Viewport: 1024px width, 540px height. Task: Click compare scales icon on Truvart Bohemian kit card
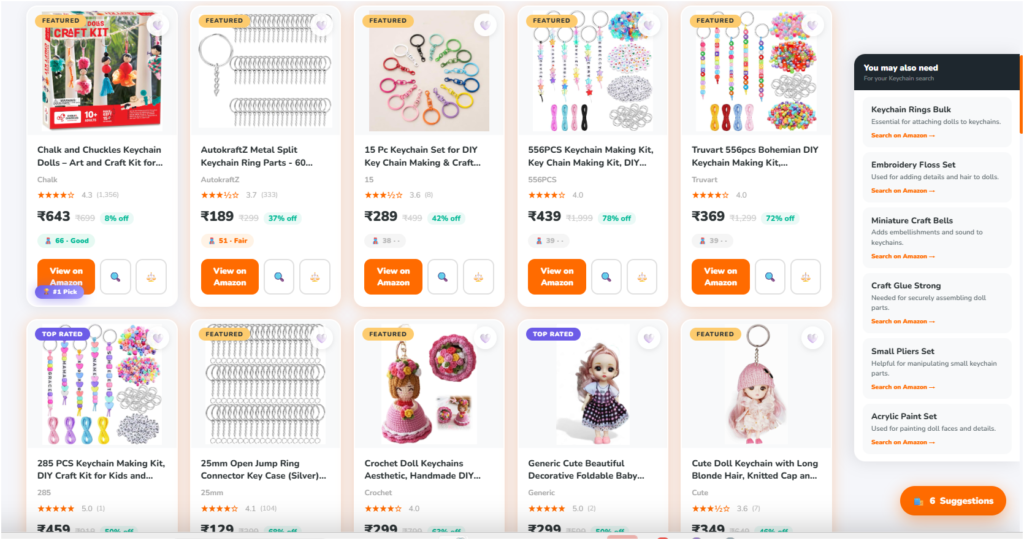coord(805,277)
